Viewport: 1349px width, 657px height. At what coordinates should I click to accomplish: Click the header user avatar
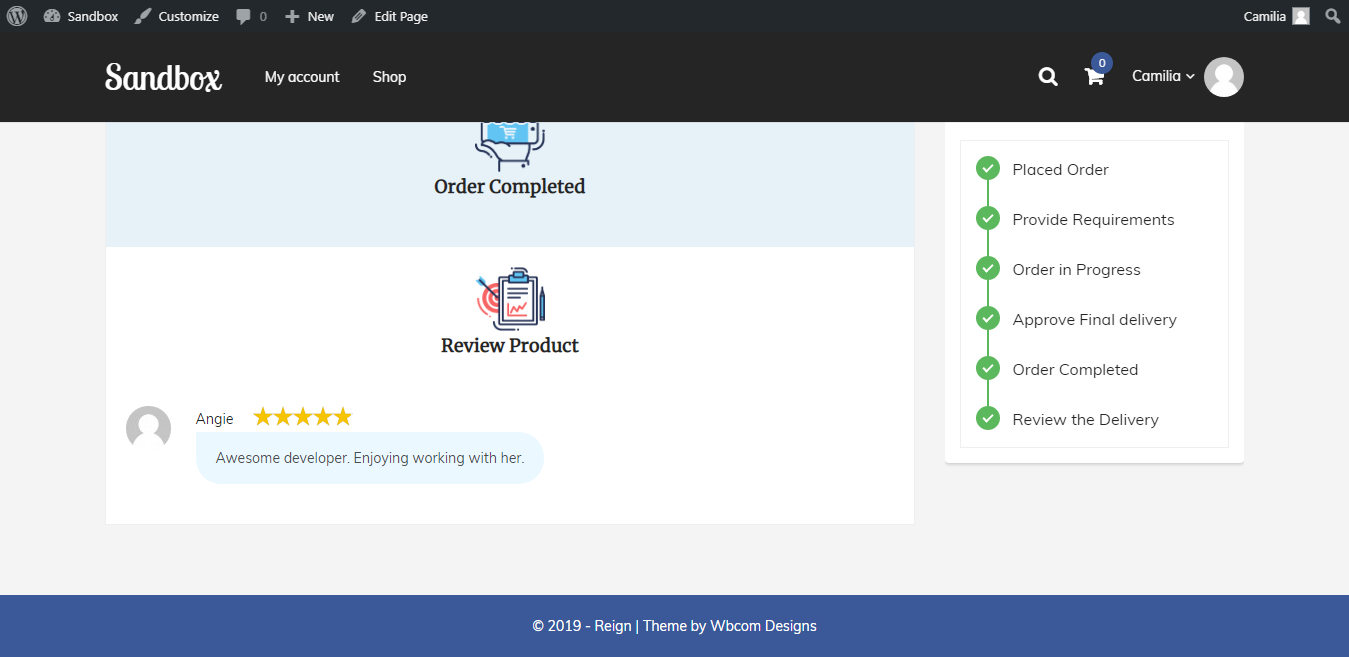pyautogui.click(x=1224, y=77)
